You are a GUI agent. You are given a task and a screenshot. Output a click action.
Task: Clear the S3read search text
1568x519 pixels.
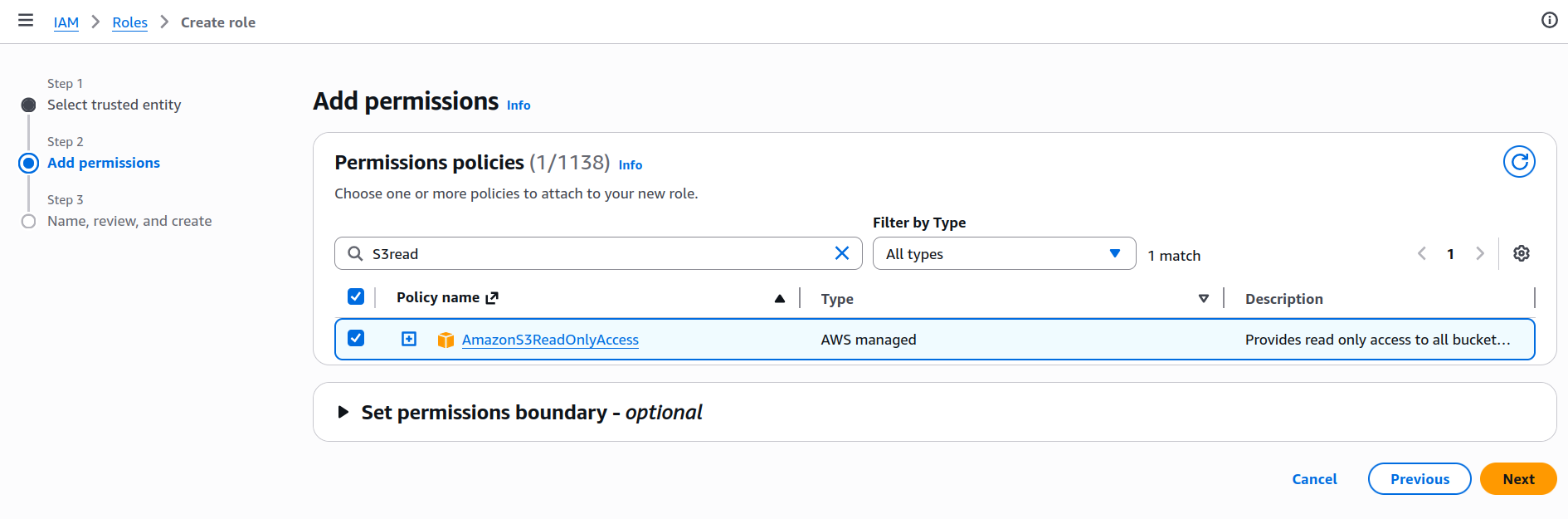[841, 253]
